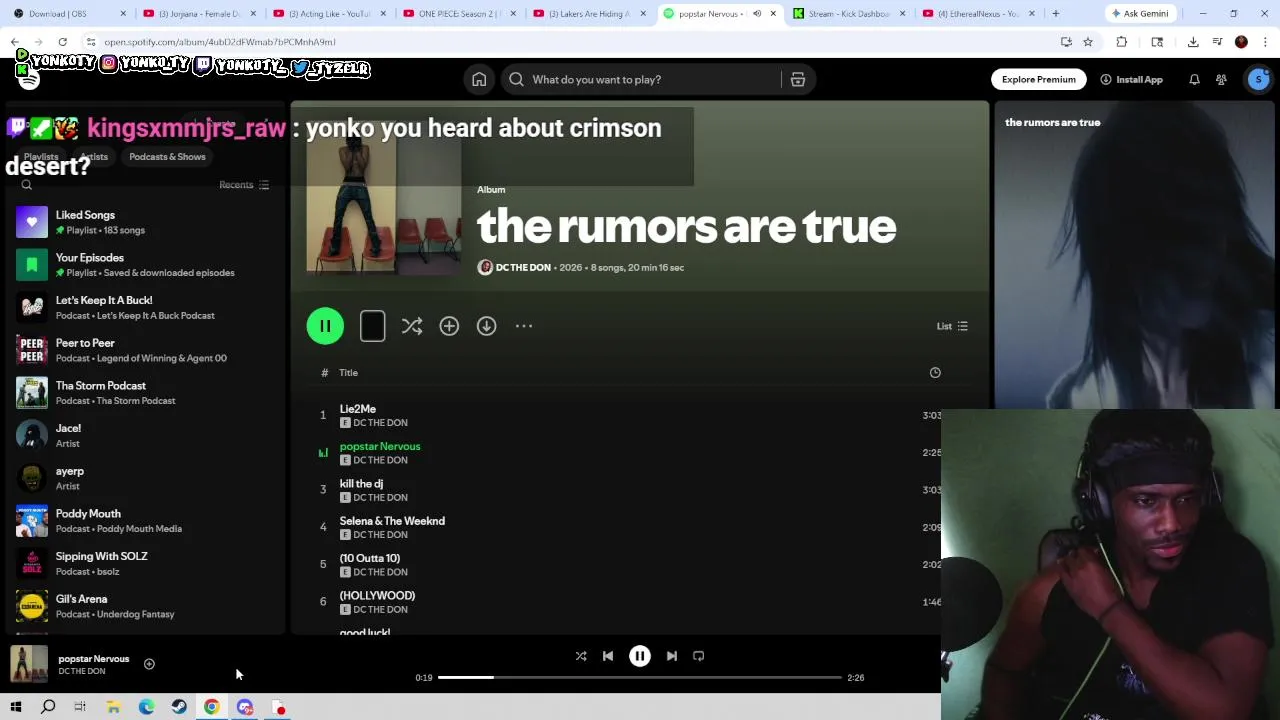The height and width of the screenshot is (720, 1280).
Task: Pause the album with green button
Action: point(325,326)
